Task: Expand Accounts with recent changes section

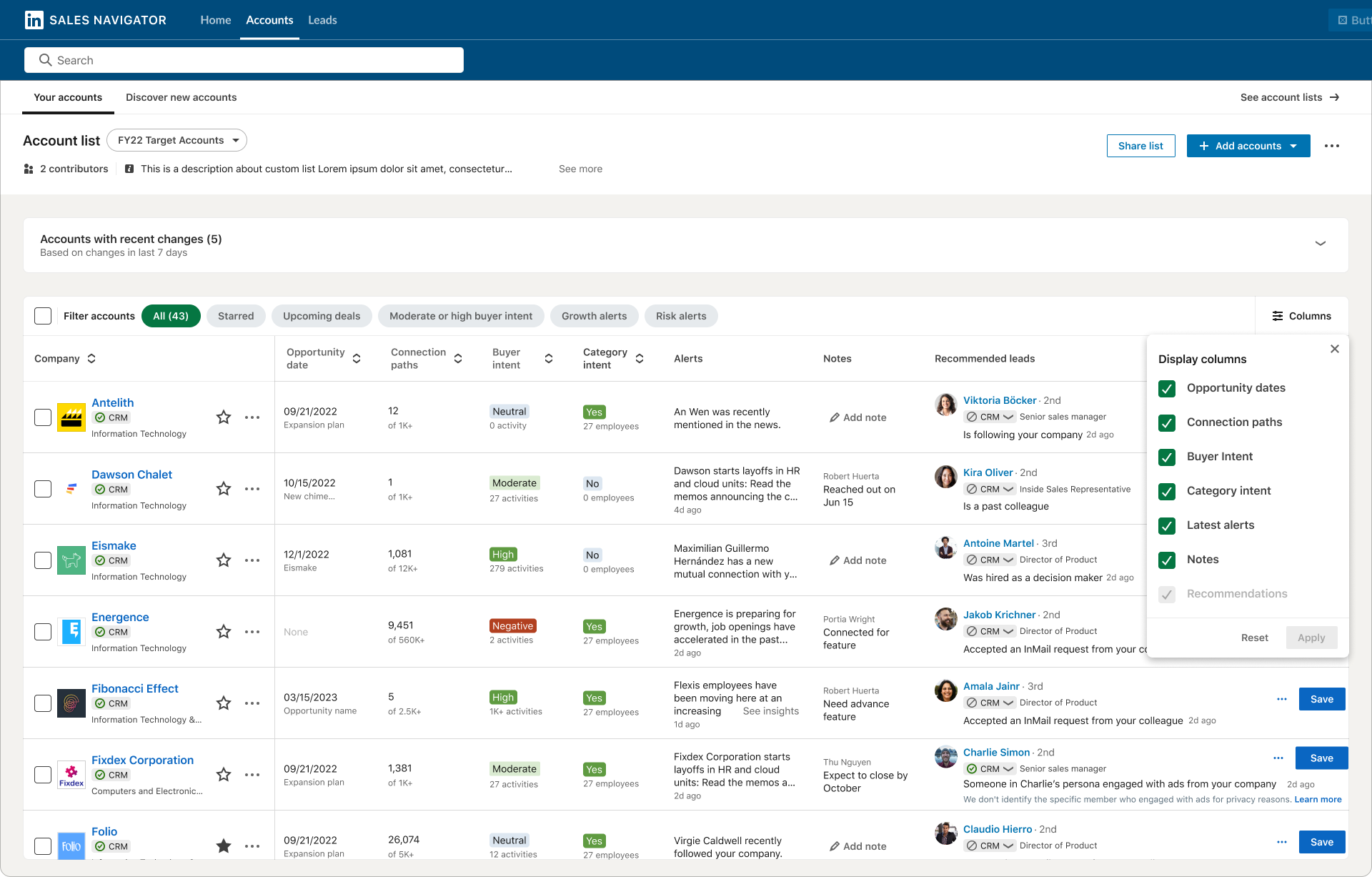Action: [1321, 244]
